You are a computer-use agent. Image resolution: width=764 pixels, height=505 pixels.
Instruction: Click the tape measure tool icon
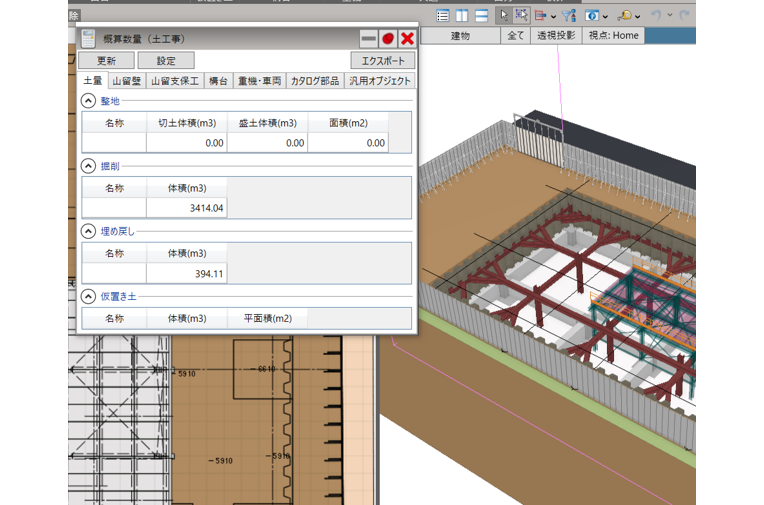(x=625, y=16)
